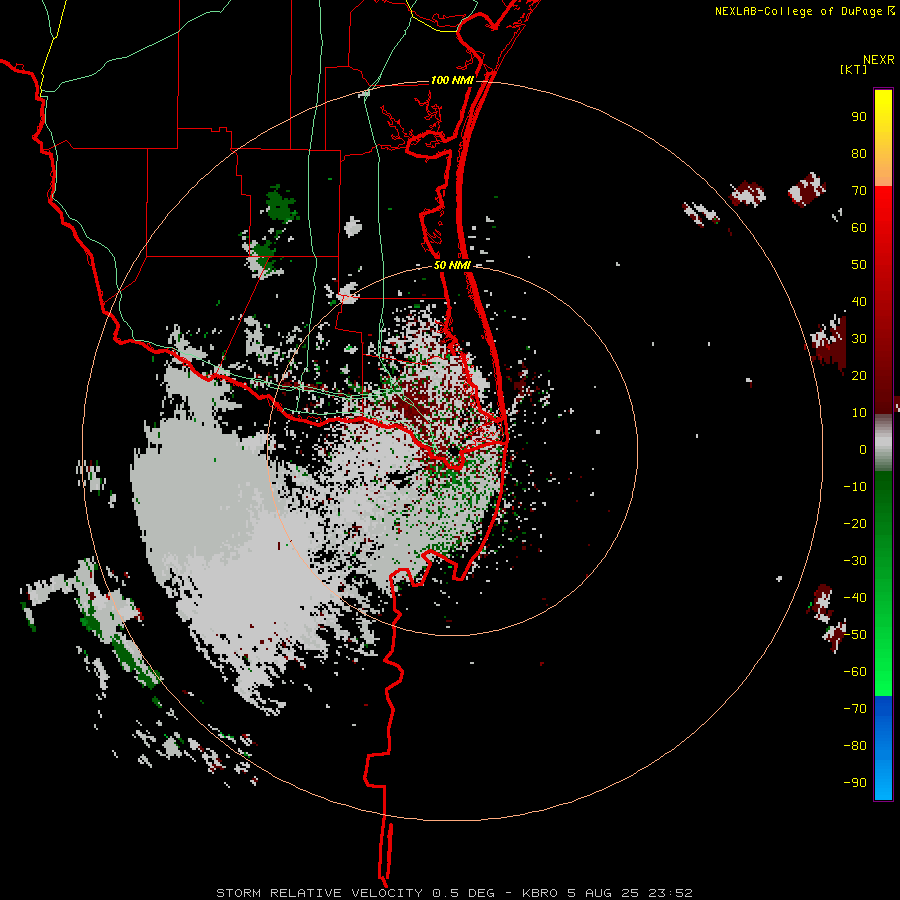900x900 pixels.
Task: Select the 0 value on the velocity scale
Action: coord(863,450)
